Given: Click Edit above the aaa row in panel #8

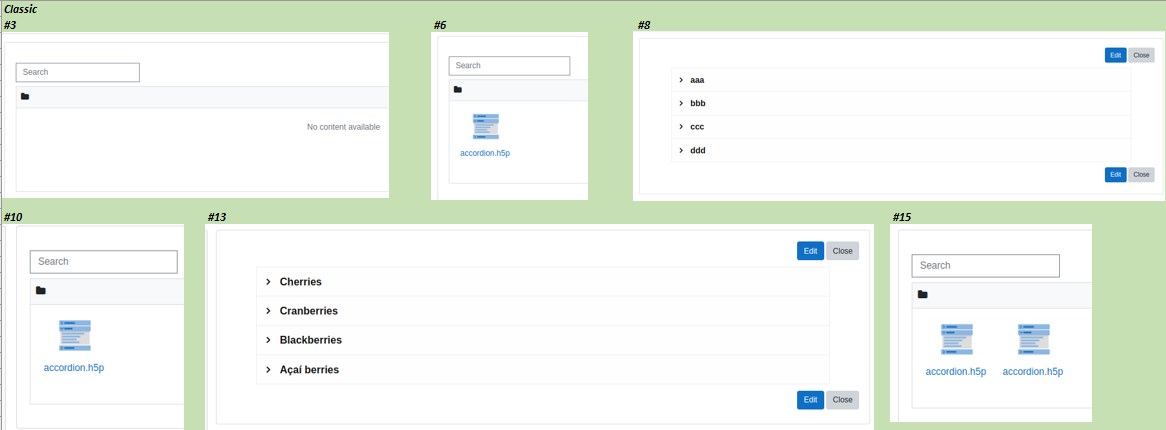Looking at the screenshot, I should [1115, 55].
